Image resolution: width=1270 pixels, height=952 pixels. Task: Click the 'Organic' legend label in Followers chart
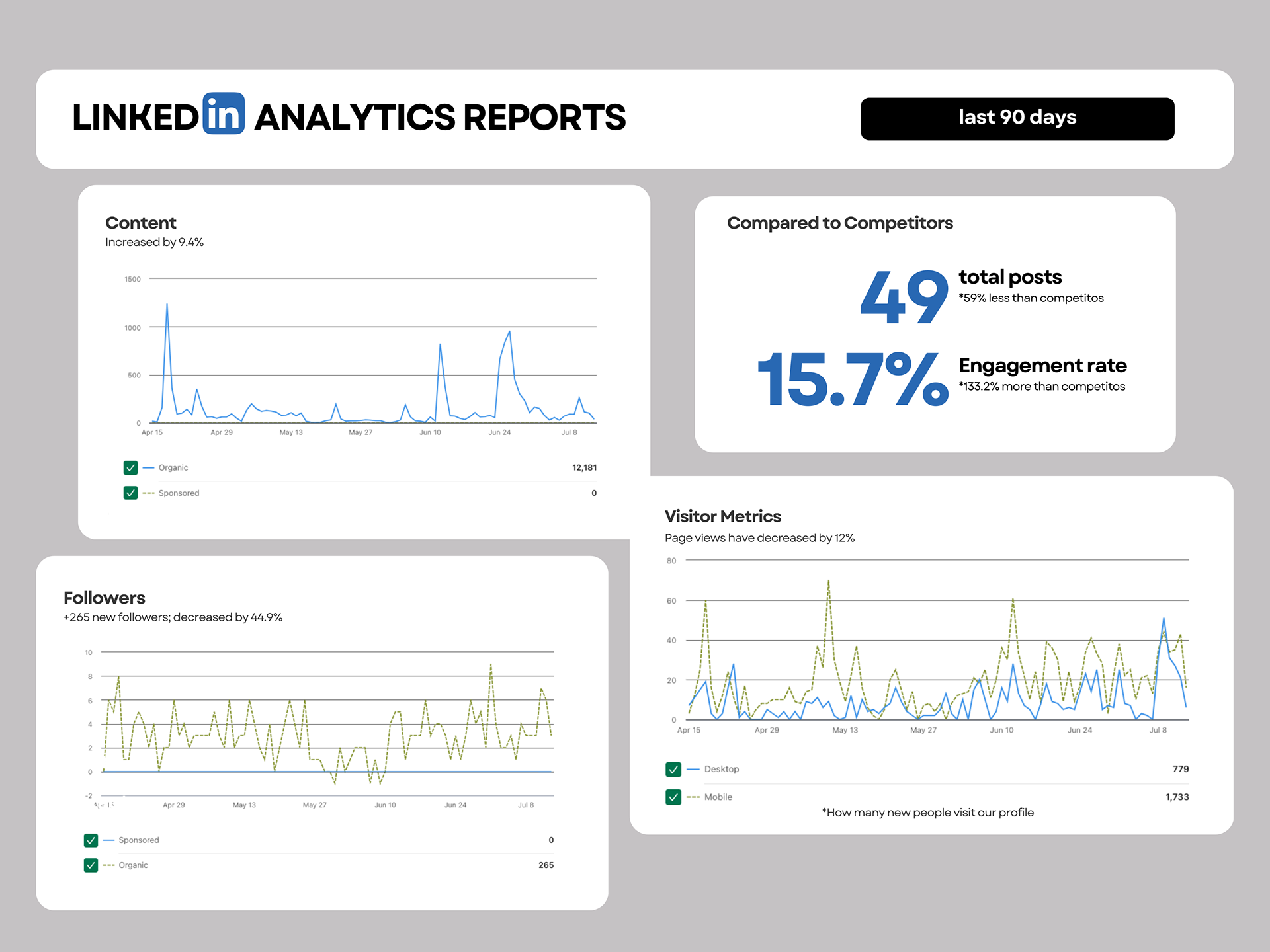pos(133,865)
